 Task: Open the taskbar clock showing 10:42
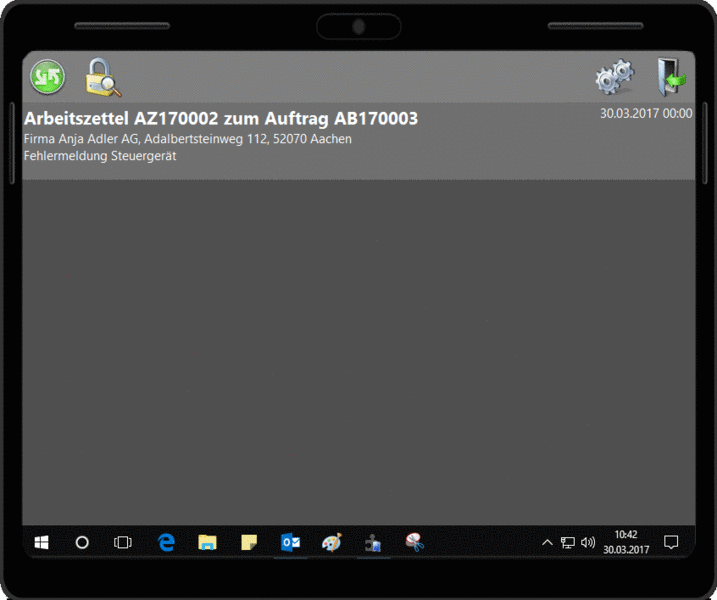pos(626,542)
